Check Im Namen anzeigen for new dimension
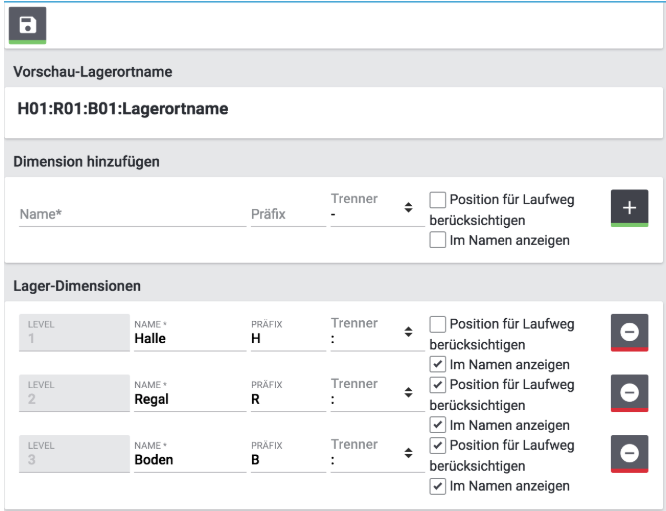Image resolution: width=666 pixels, height=511 pixels. [x=437, y=240]
